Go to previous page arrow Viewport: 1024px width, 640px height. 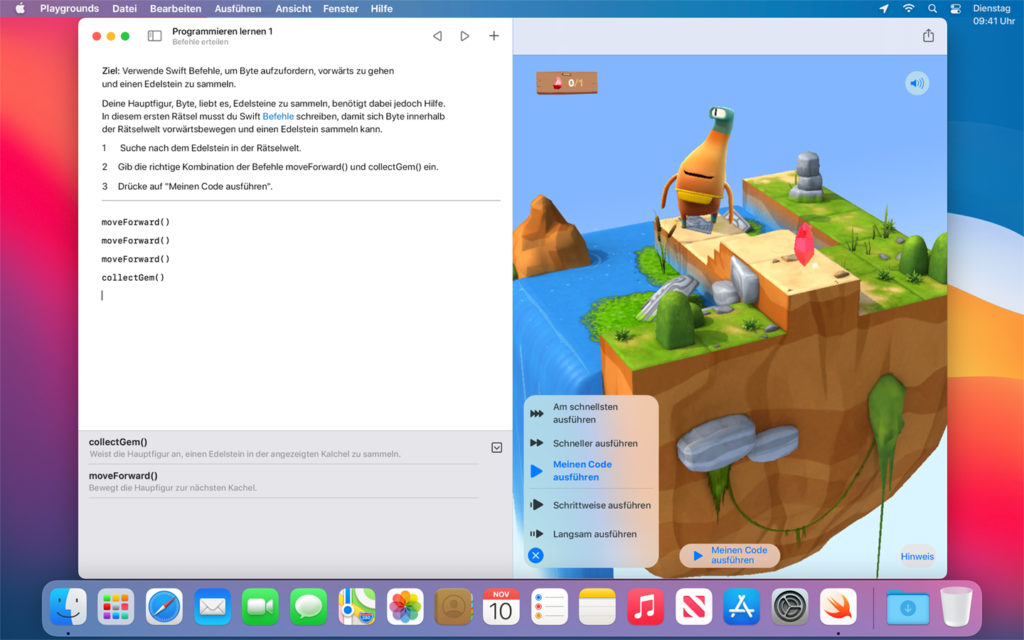coord(438,36)
